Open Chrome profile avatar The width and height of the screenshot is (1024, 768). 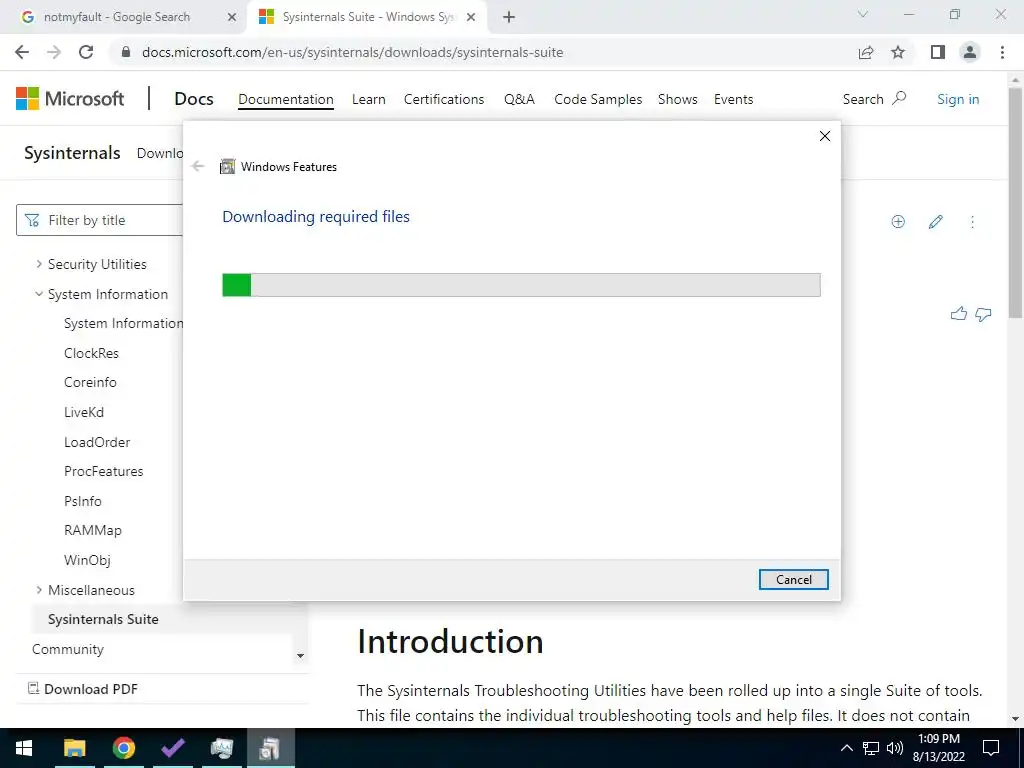pyautogui.click(x=970, y=52)
